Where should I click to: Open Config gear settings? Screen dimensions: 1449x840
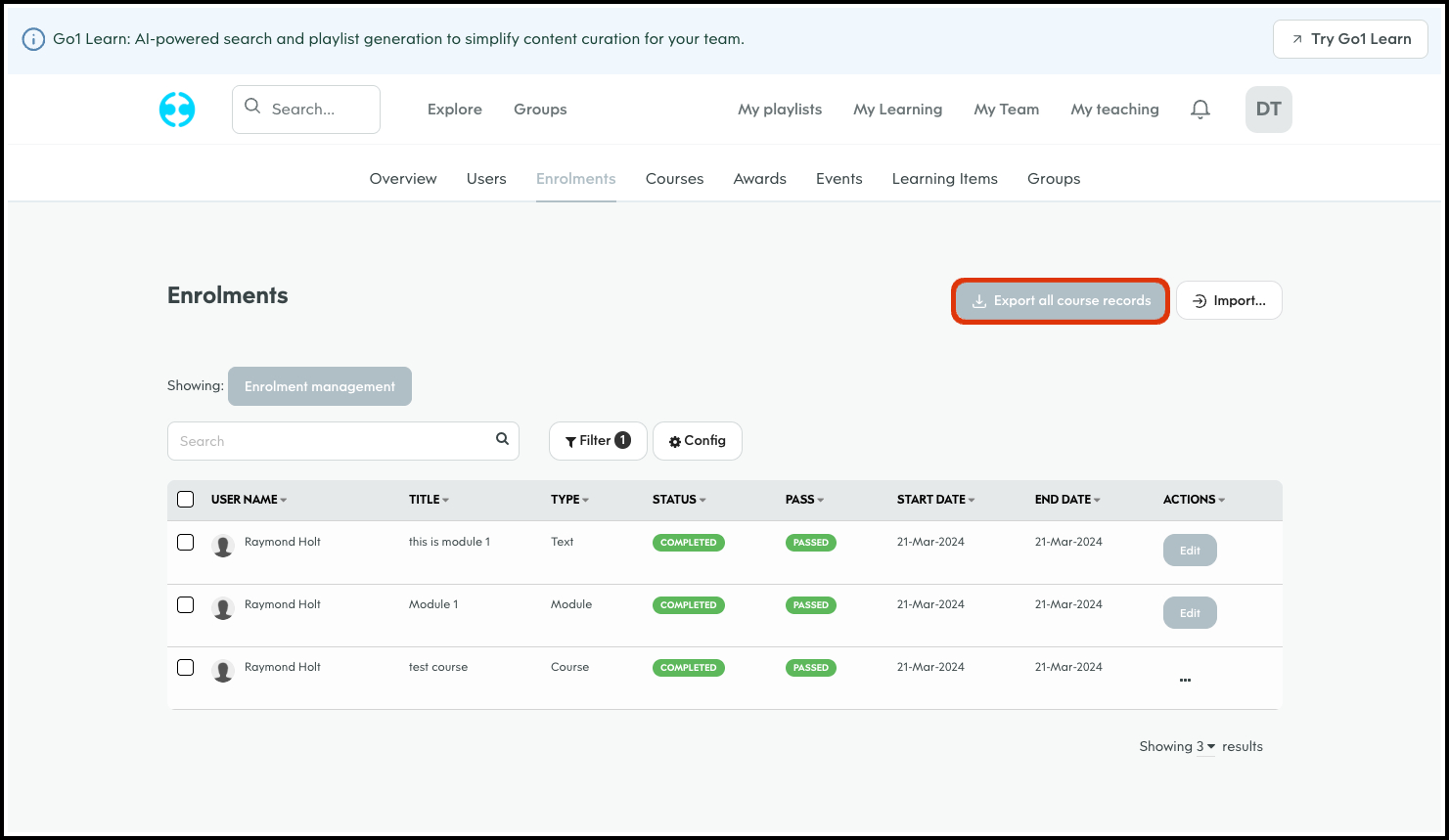click(x=697, y=441)
